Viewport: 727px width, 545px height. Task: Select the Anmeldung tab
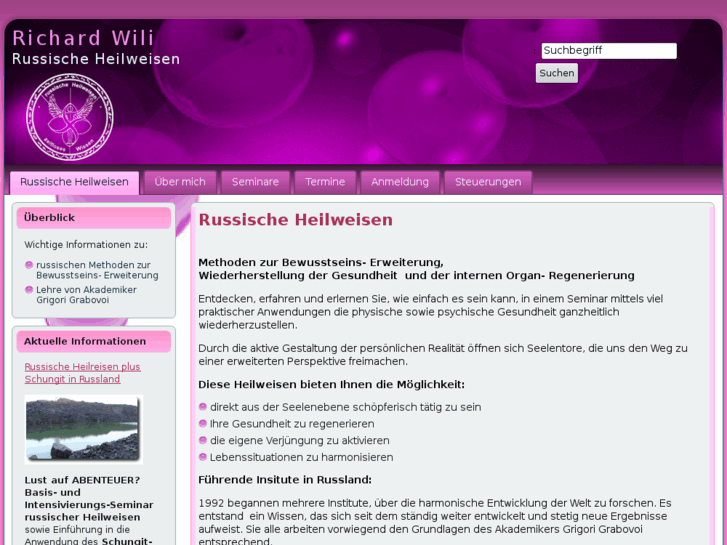tap(400, 182)
